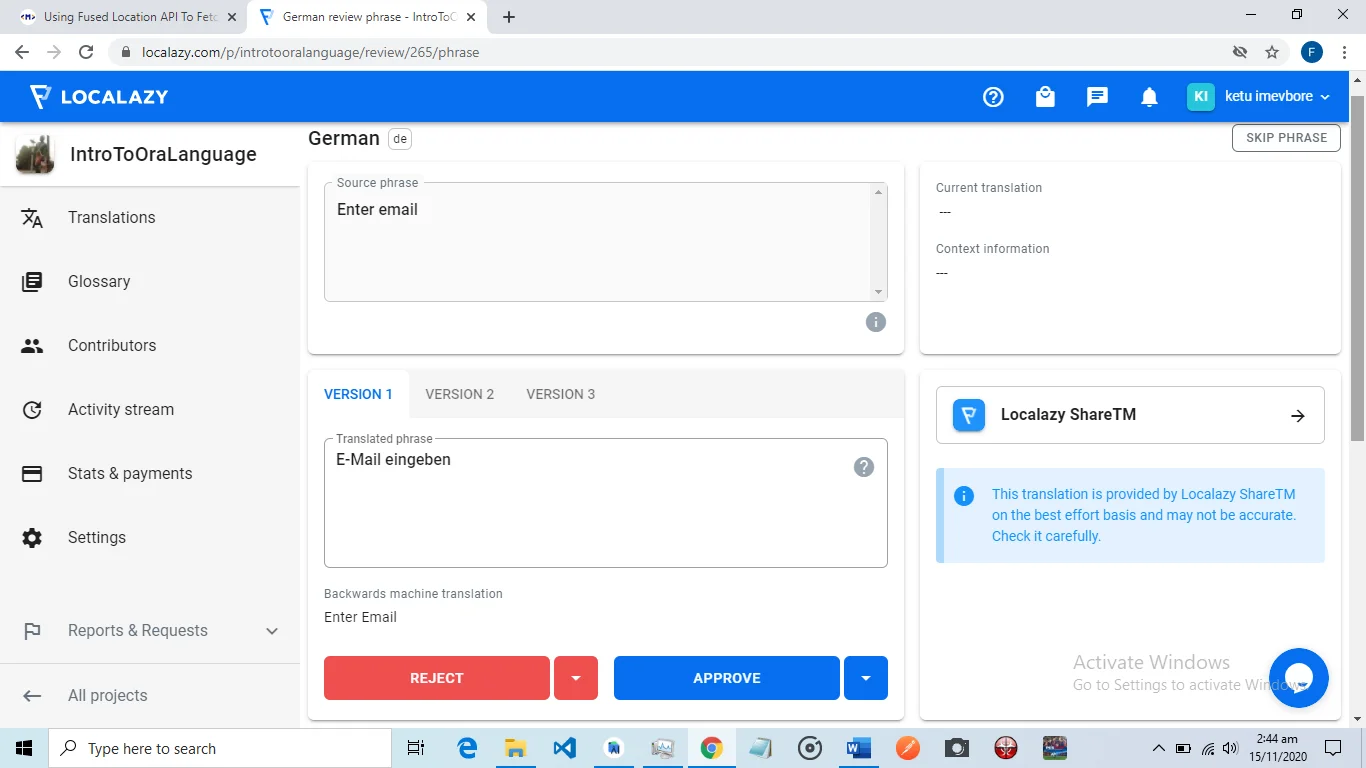Go back to All projects

pyautogui.click(x=150, y=696)
